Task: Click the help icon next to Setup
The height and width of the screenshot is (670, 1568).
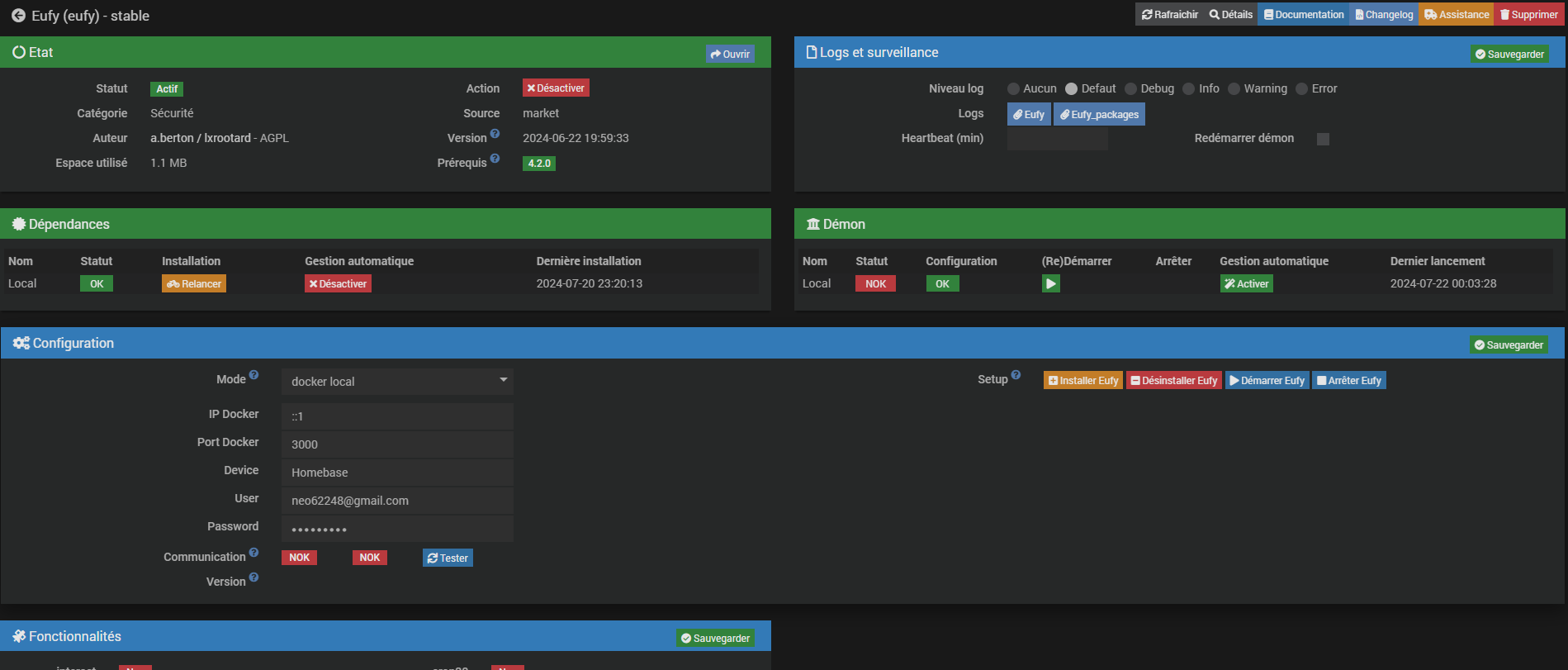Action: pyautogui.click(x=1016, y=375)
